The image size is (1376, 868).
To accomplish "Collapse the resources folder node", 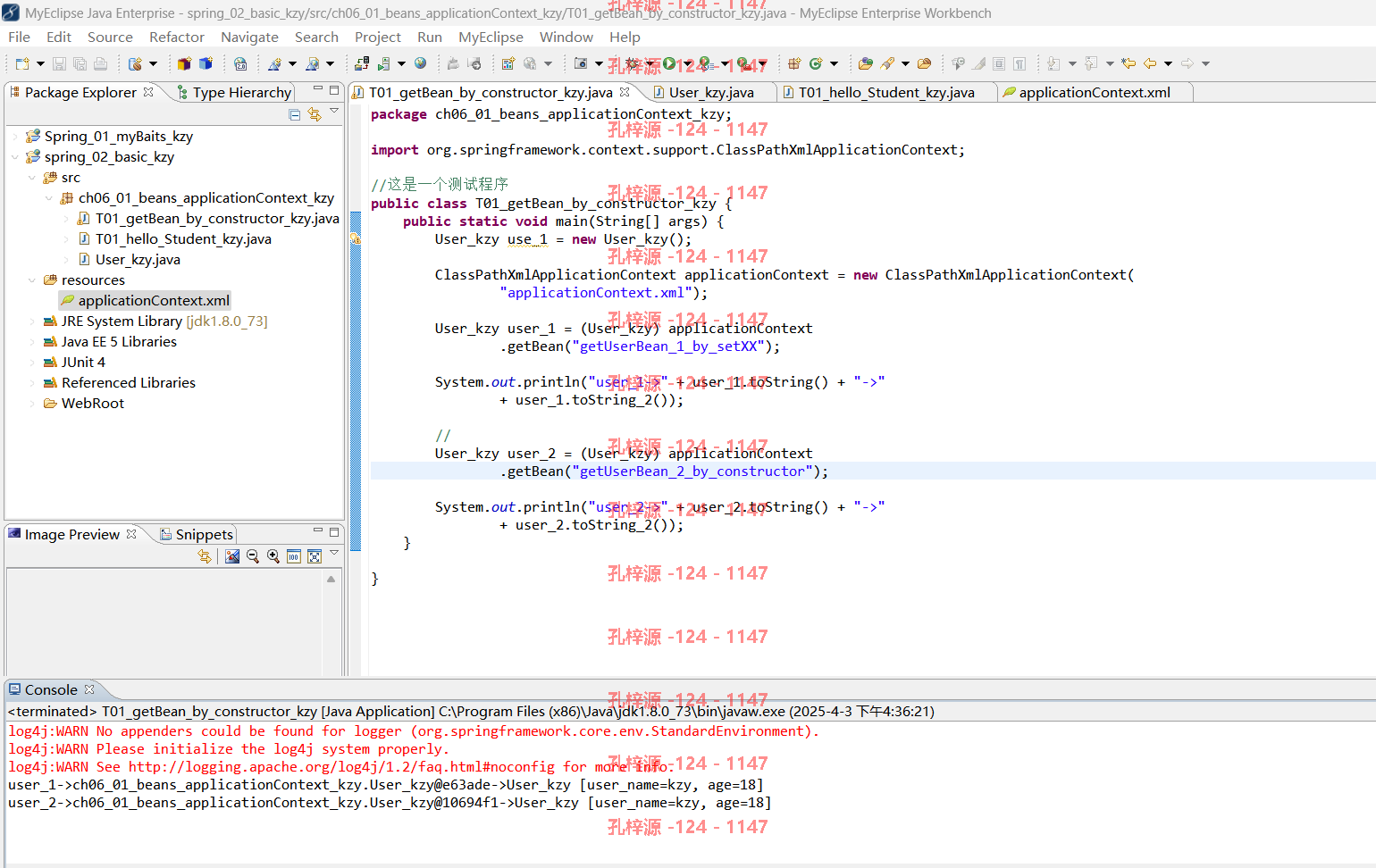I will [32, 280].
